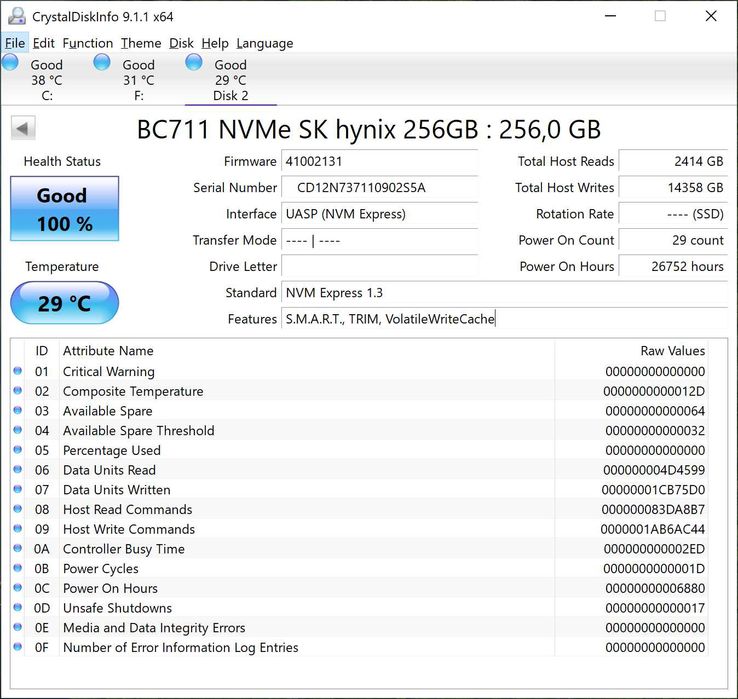Viewport: 738px width, 699px height.
Task: Click the Total Host Reads value 2414 GB
Action: click(x=673, y=161)
